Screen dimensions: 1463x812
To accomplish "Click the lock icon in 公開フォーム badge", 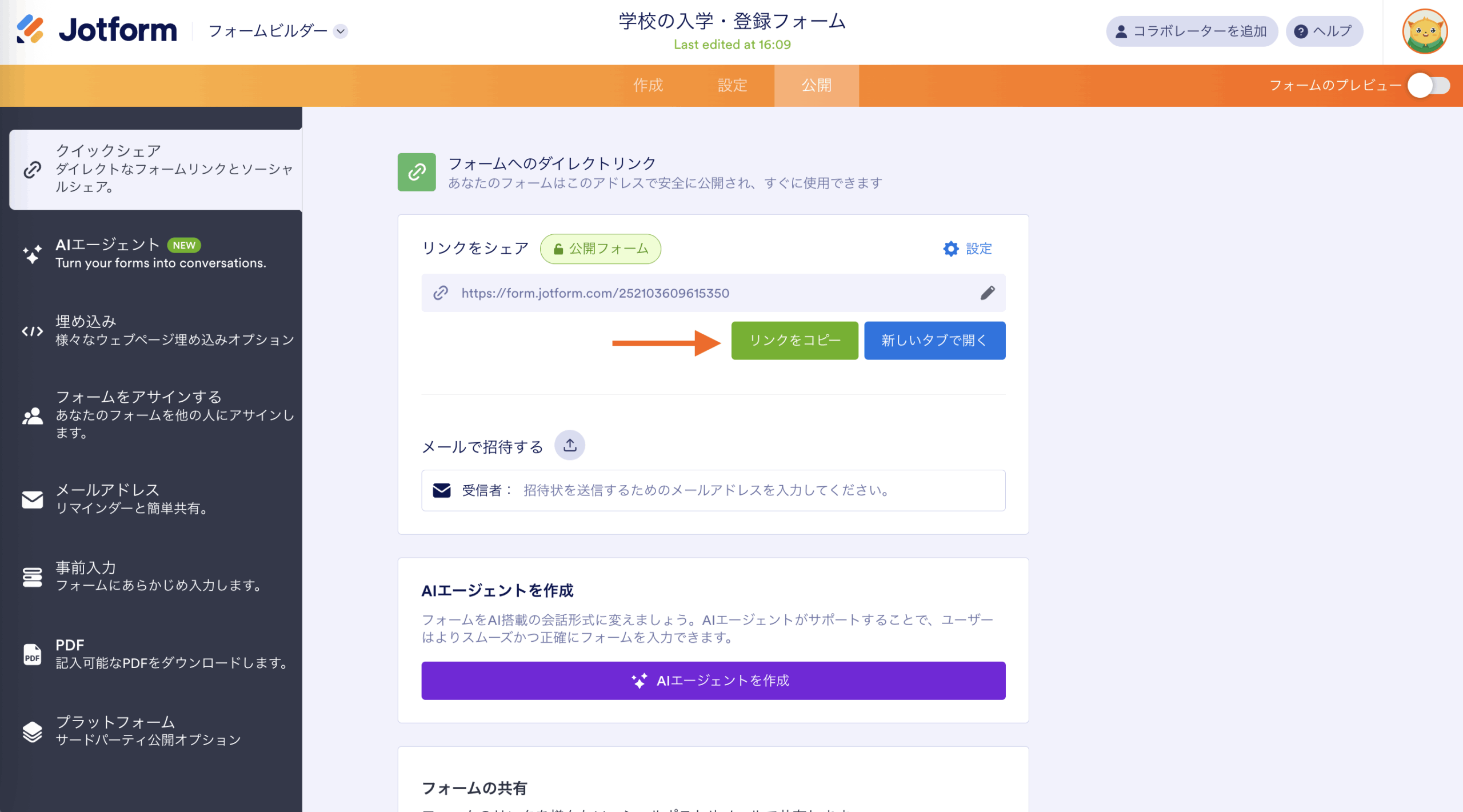I will (558, 249).
